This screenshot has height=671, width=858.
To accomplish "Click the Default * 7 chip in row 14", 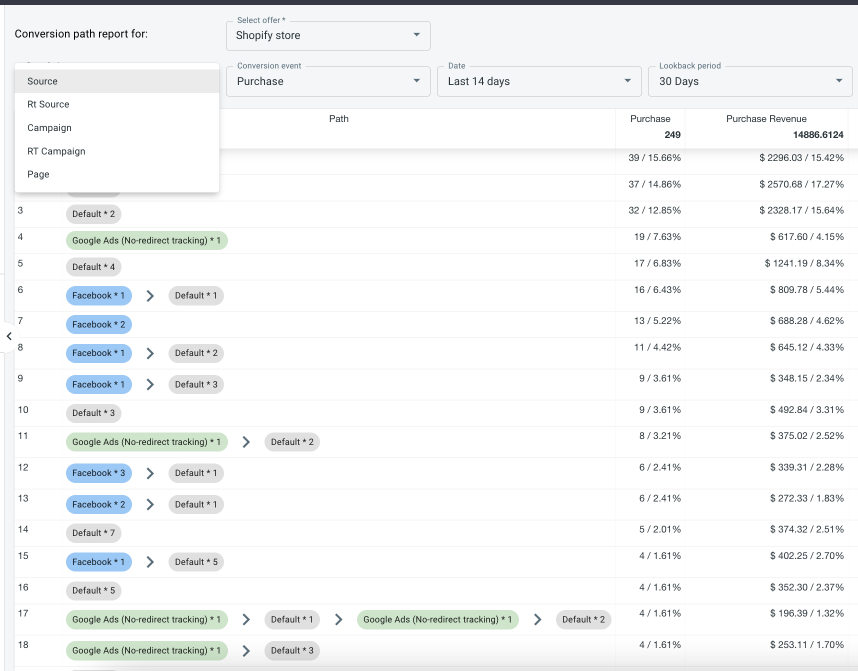I will tap(94, 533).
